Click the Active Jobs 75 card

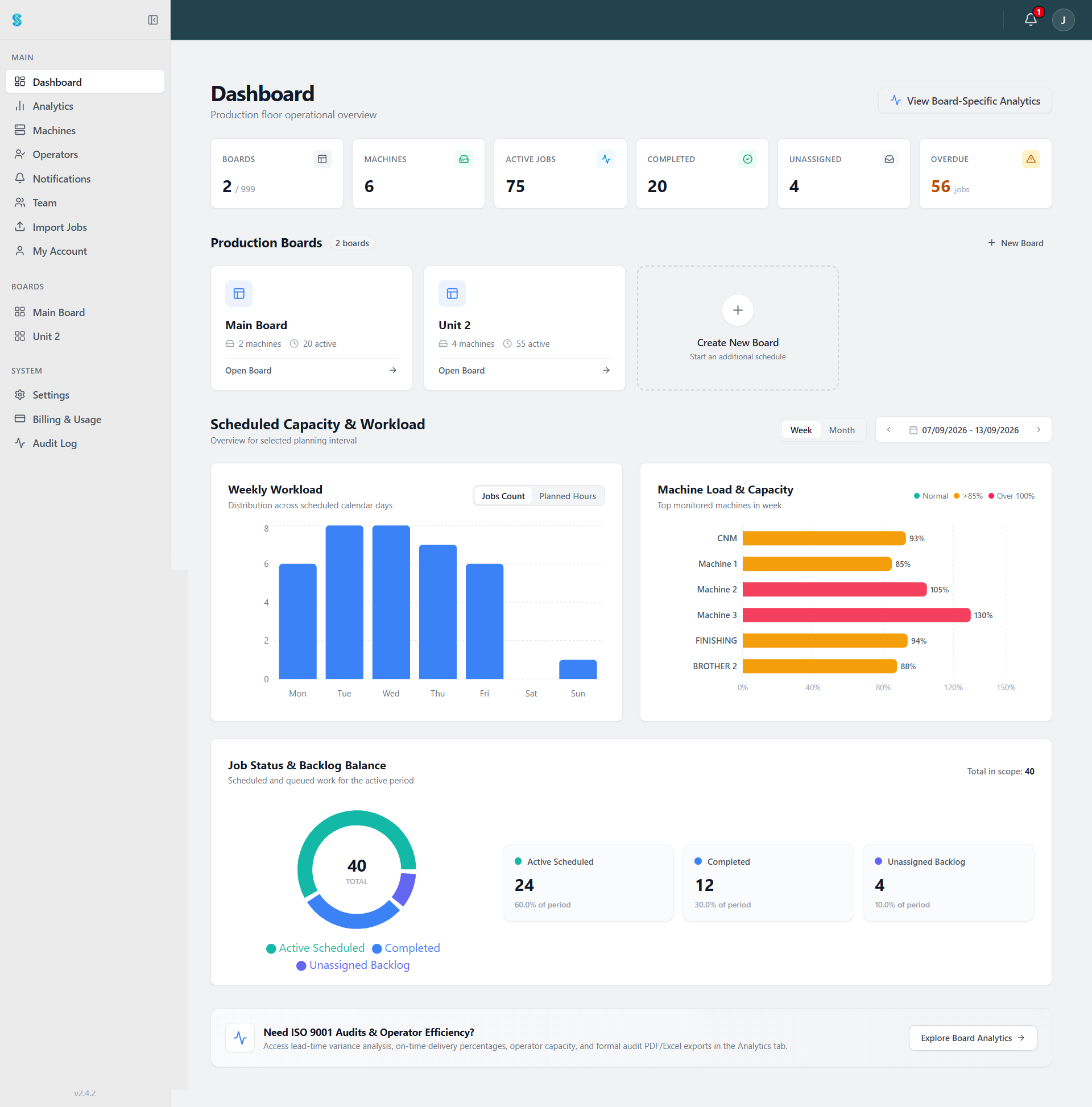tap(560, 173)
